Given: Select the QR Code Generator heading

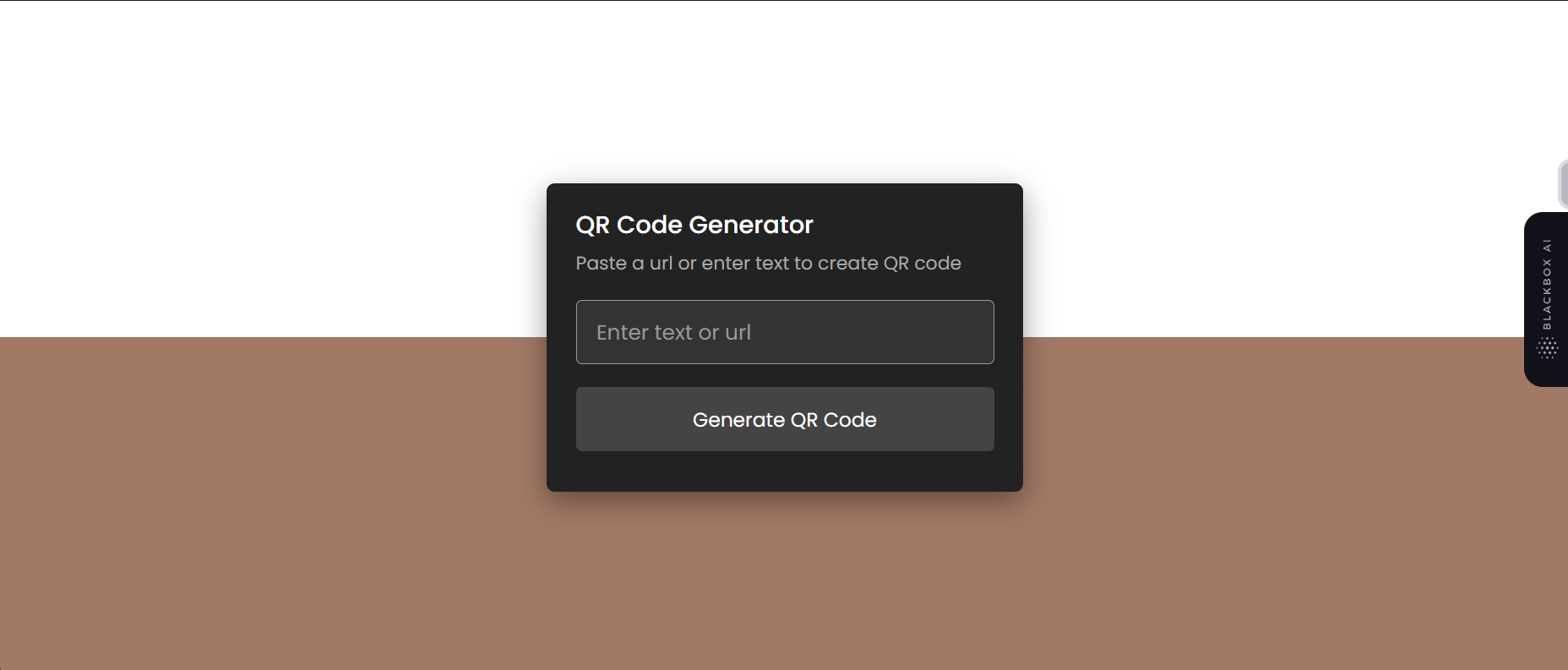Looking at the screenshot, I should point(694,224).
